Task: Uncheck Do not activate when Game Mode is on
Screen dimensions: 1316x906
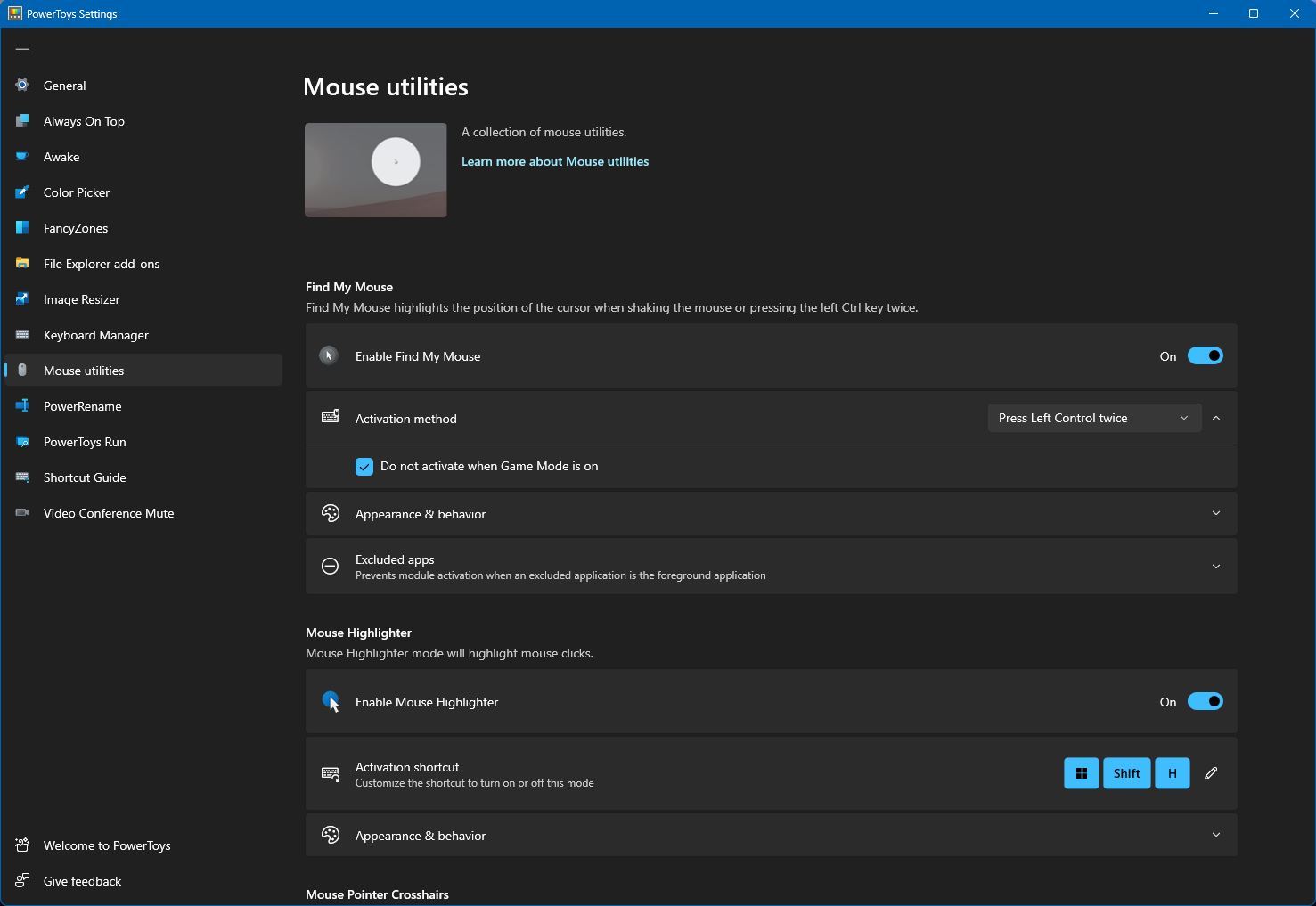Action: tap(364, 467)
